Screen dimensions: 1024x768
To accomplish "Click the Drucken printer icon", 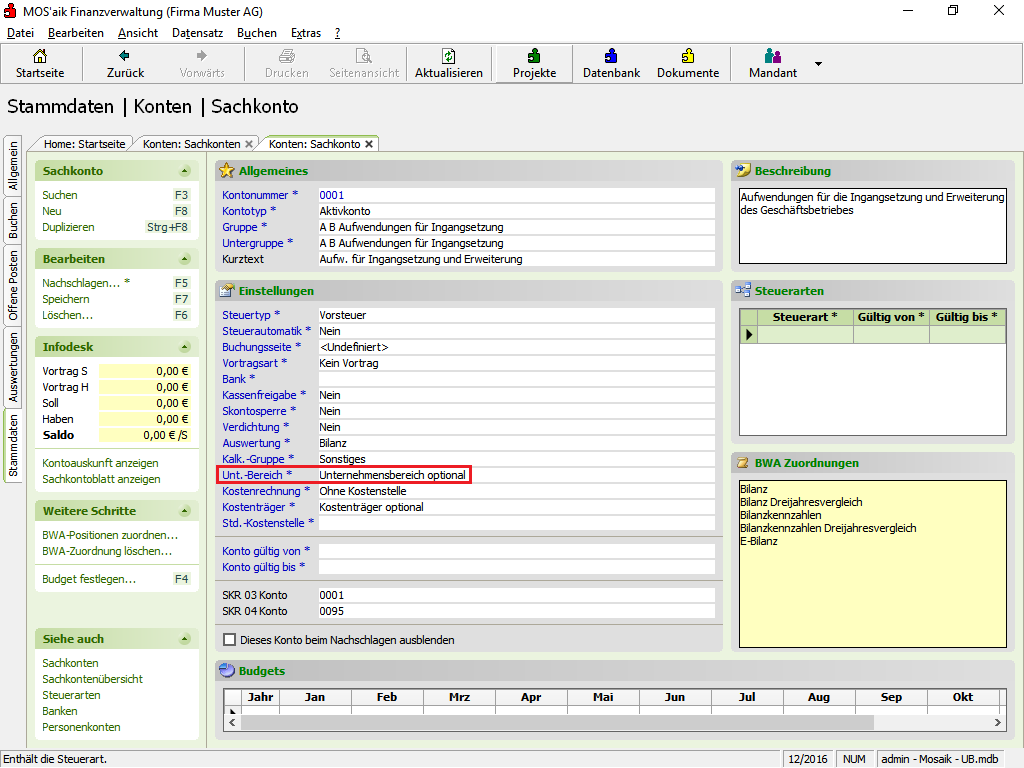I will tap(287, 56).
